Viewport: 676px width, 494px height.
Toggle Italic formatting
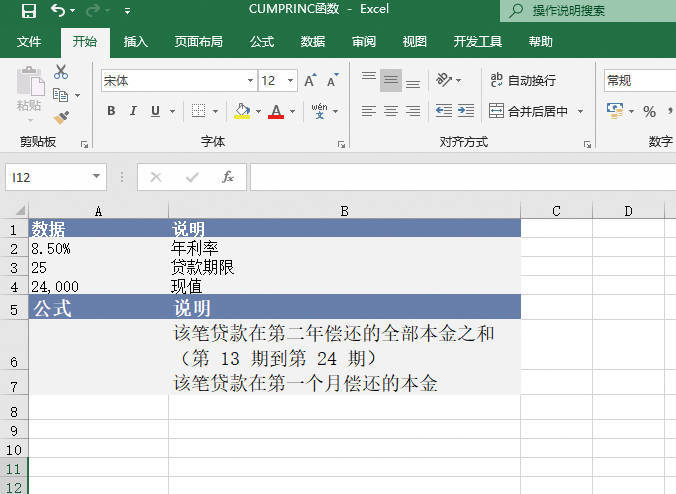coord(134,111)
